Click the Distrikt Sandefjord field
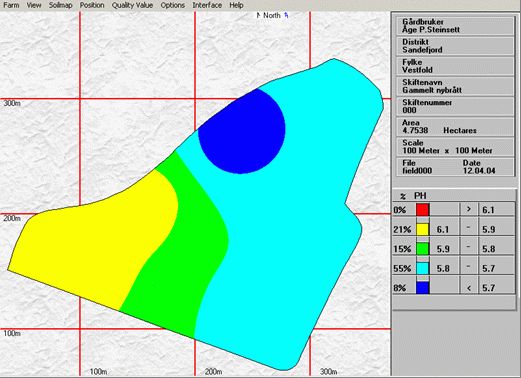 [455, 46]
